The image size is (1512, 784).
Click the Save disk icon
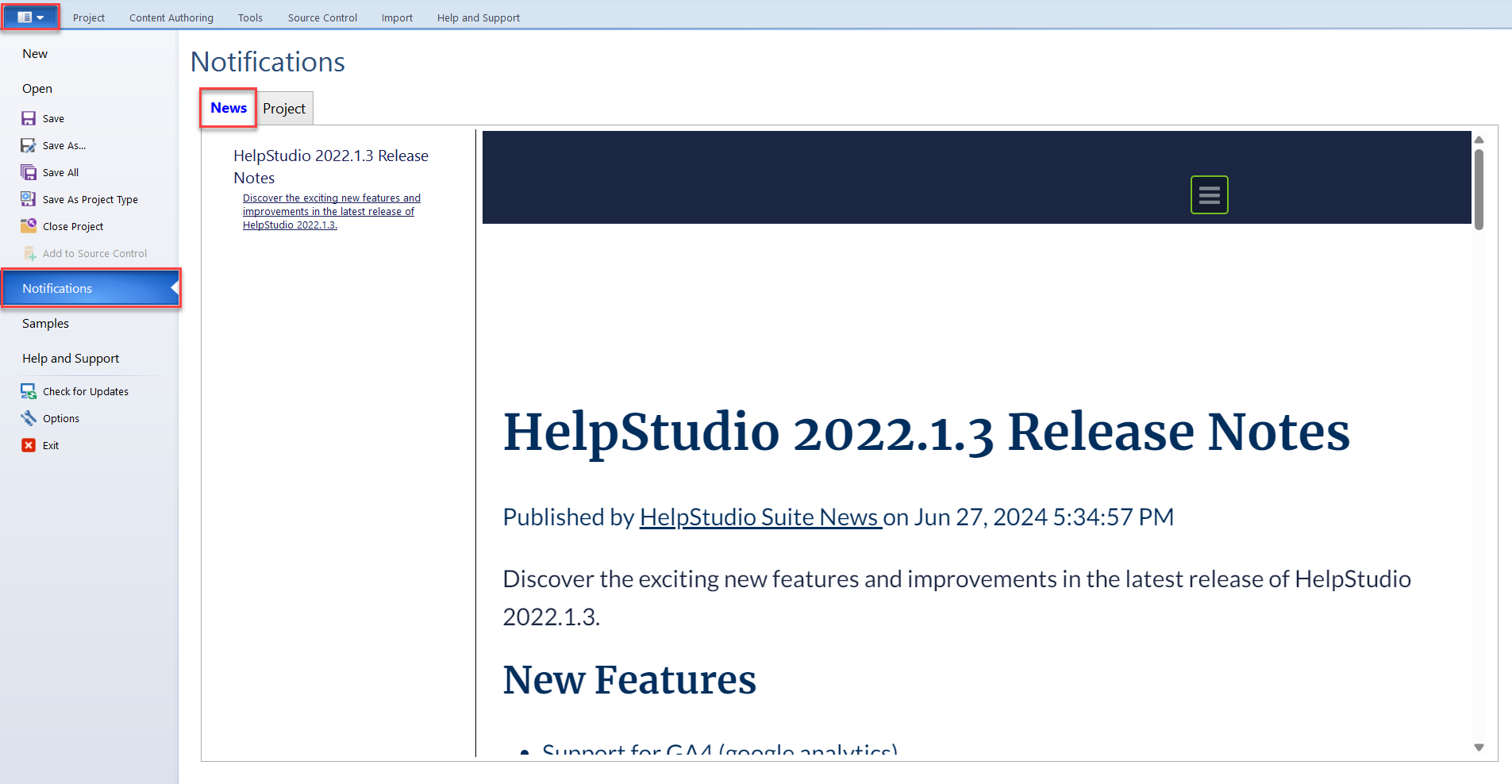[x=29, y=118]
